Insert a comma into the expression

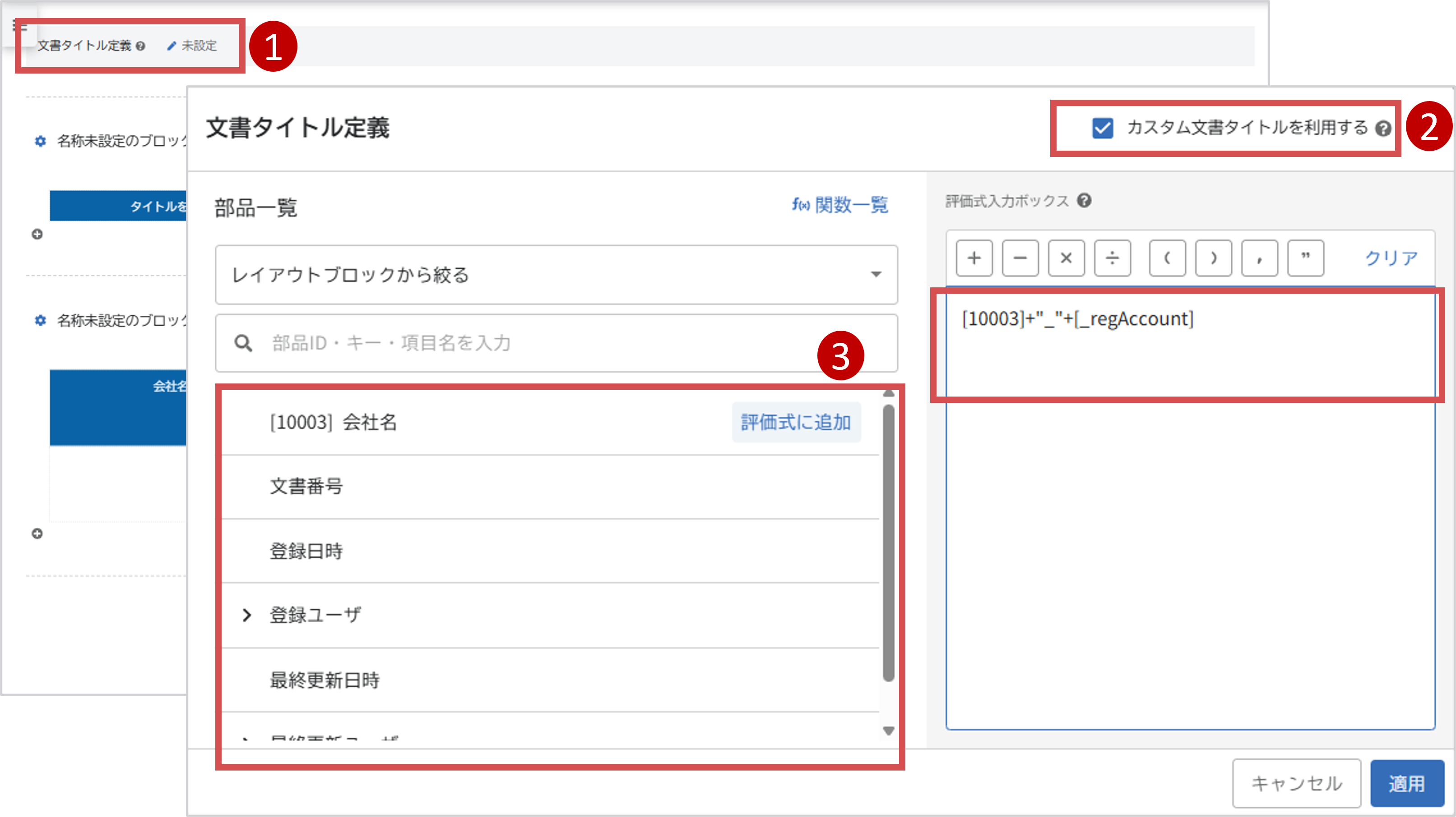point(1259,258)
